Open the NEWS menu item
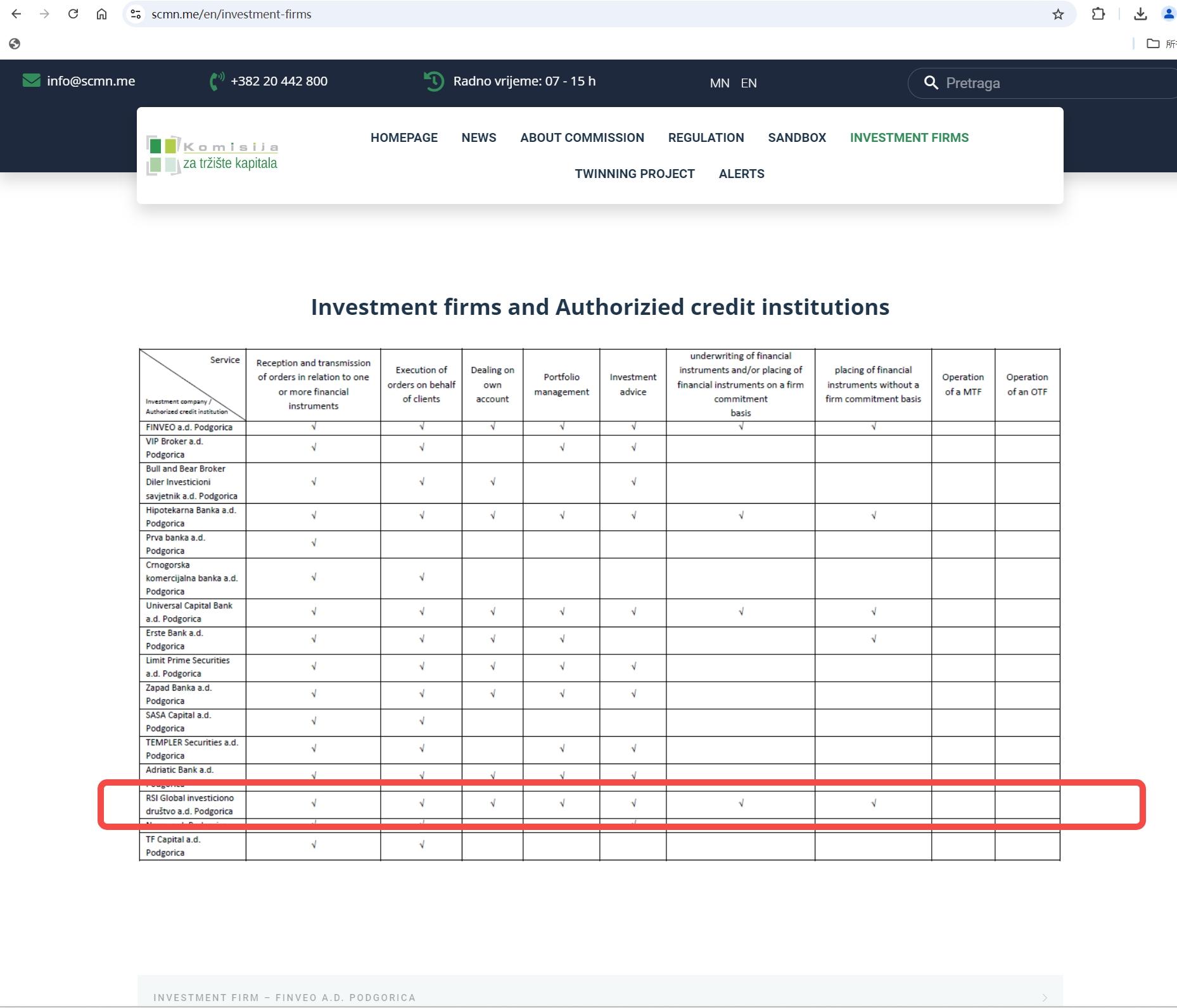 (479, 137)
